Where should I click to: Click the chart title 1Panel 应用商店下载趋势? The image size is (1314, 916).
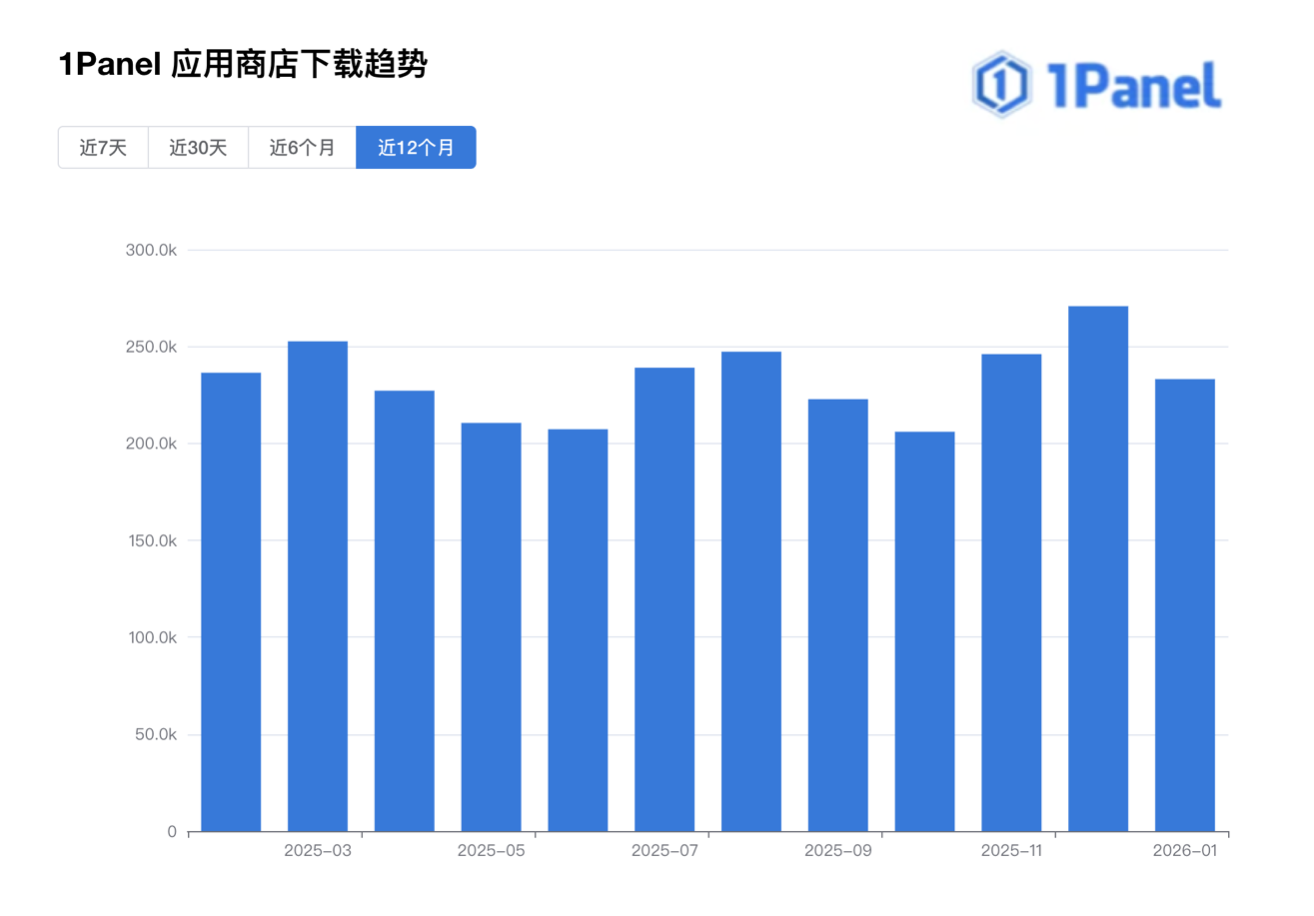click(x=243, y=66)
